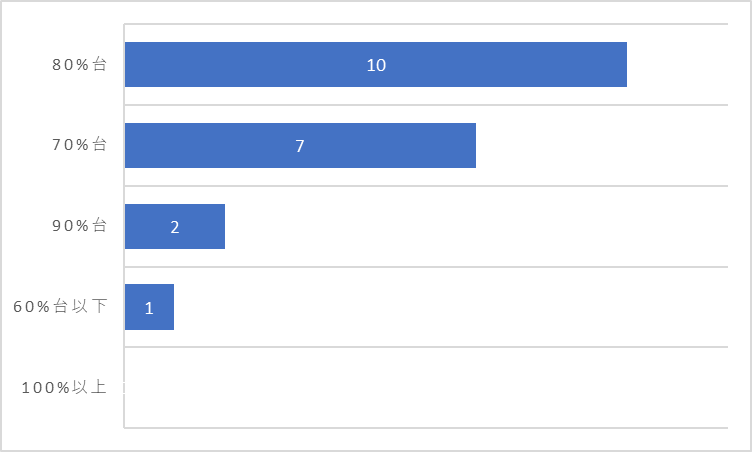Click the gridline between 80%台 and 70%台 rows
Screen dimensions: 752x452
click(x=426, y=105)
